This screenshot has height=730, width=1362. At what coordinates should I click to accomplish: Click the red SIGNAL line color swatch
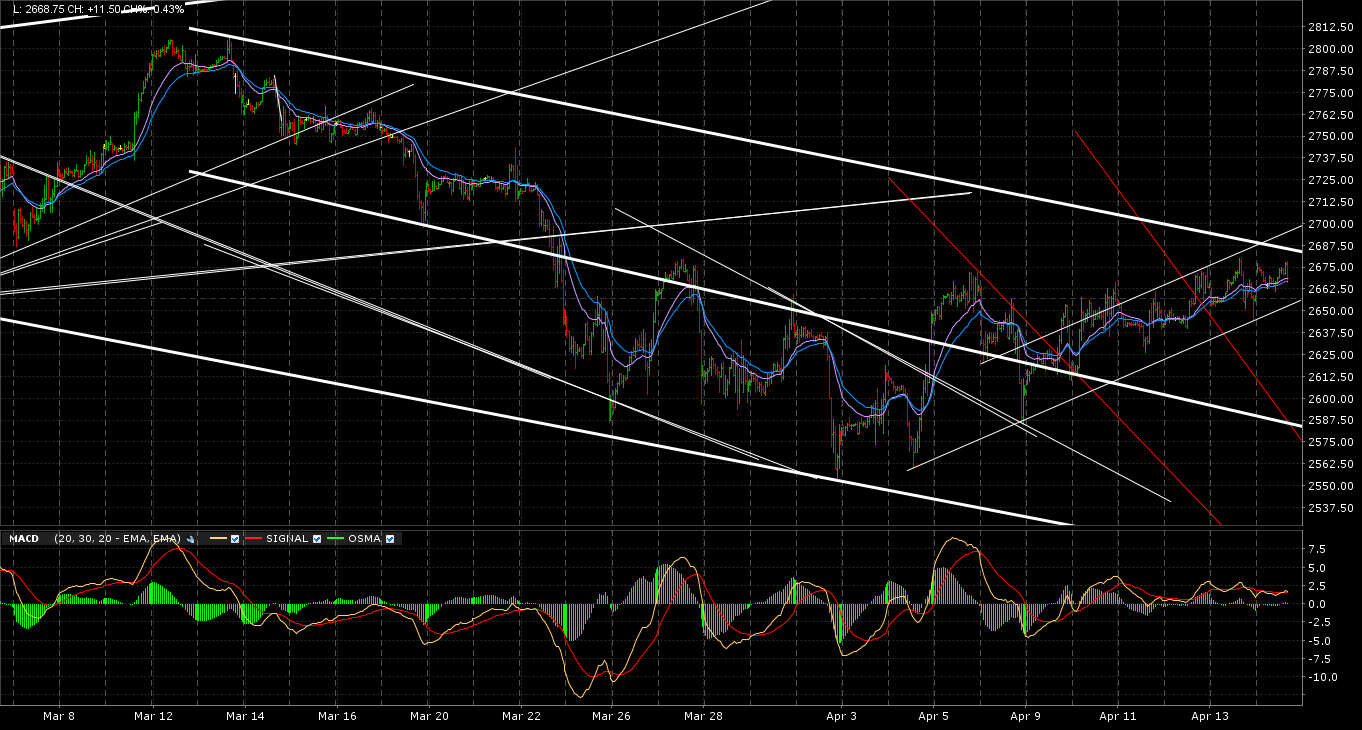click(253, 538)
